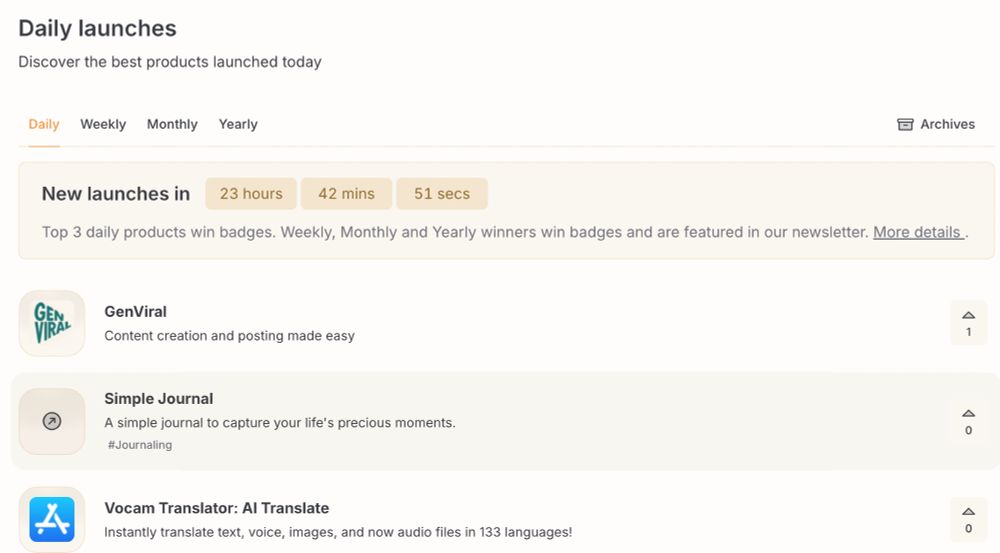This screenshot has height=553, width=1000.
Task: Click the 42 mins countdown badge
Action: point(346,194)
